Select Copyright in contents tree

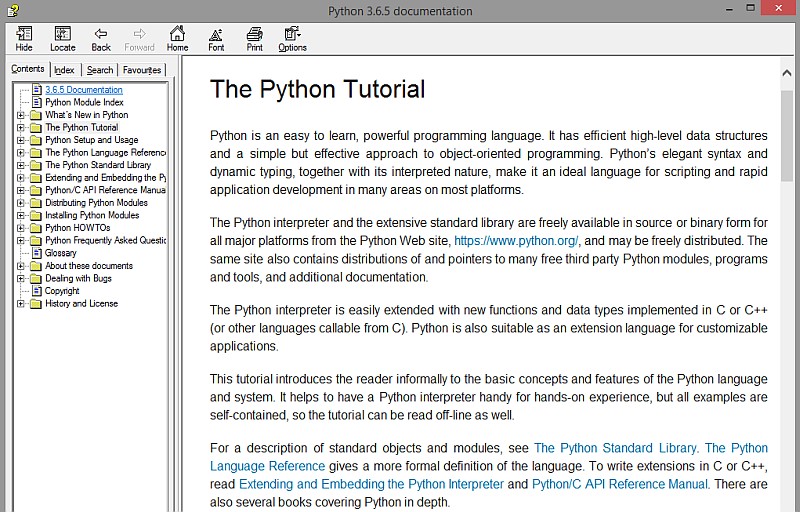pos(62,291)
